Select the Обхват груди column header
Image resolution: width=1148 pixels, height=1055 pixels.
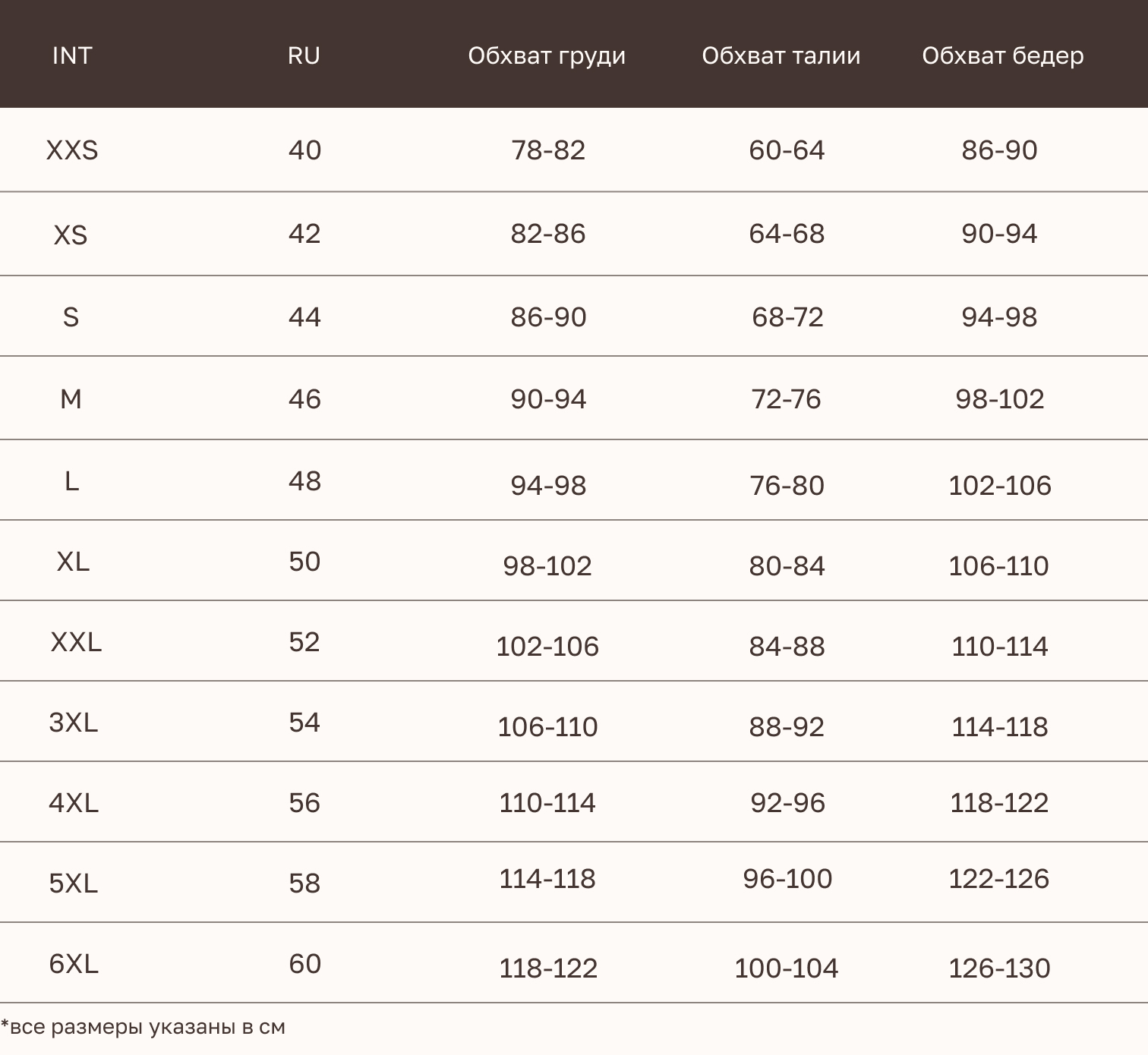(x=547, y=56)
